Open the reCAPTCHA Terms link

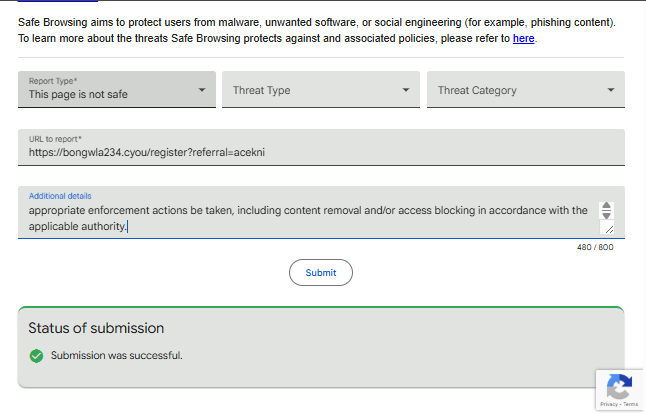pyautogui.click(x=631, y=404)
